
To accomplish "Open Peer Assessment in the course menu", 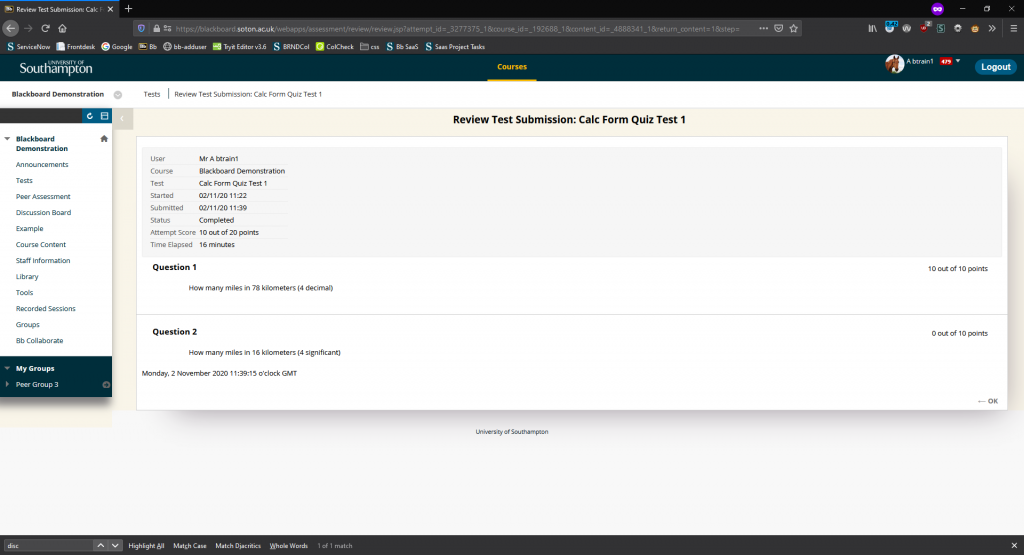I will pyautogui.click(x=43, y=197).
